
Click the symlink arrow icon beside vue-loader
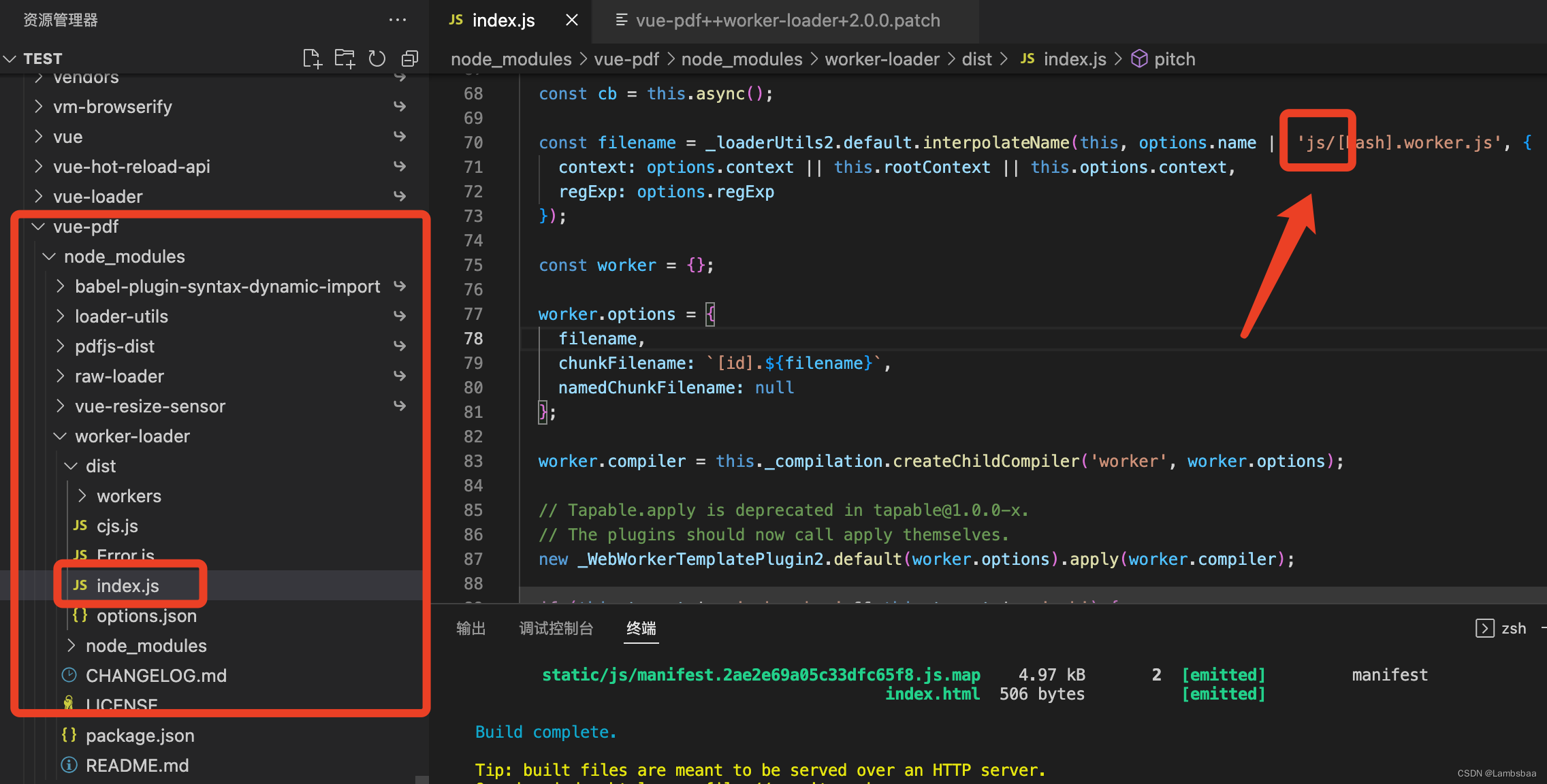[x=400, y=197]
